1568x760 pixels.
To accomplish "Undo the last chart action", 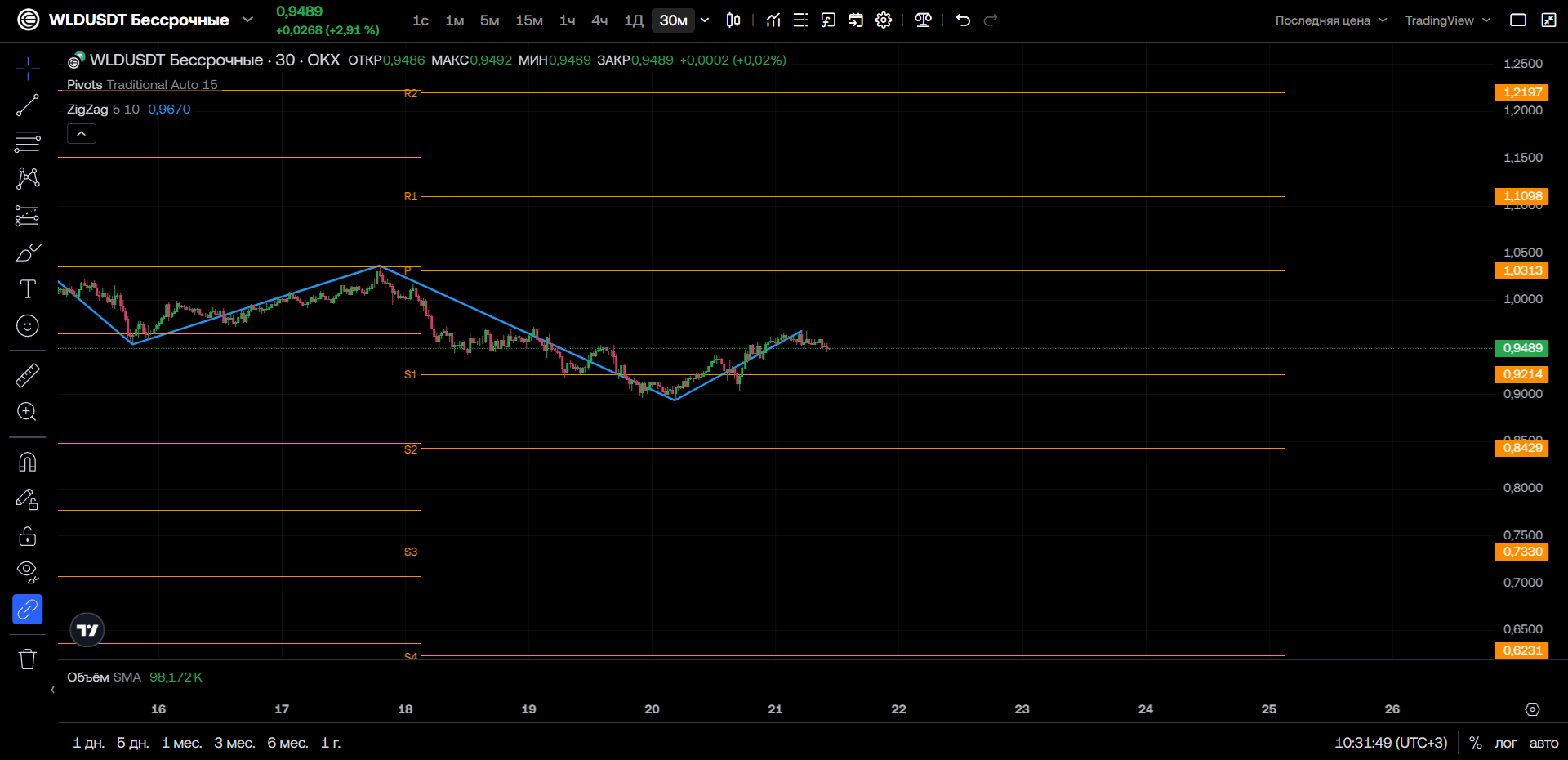I will click(x=964, y=20).
